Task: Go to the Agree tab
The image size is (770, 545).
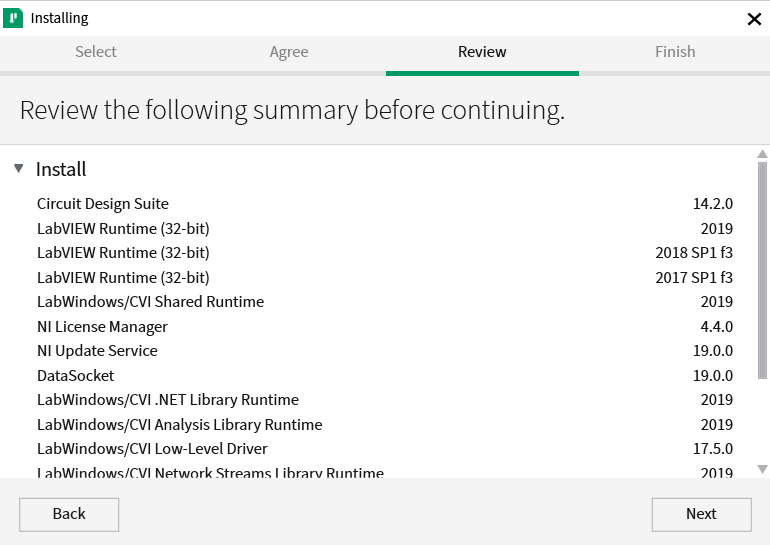Action: point(289,52)
